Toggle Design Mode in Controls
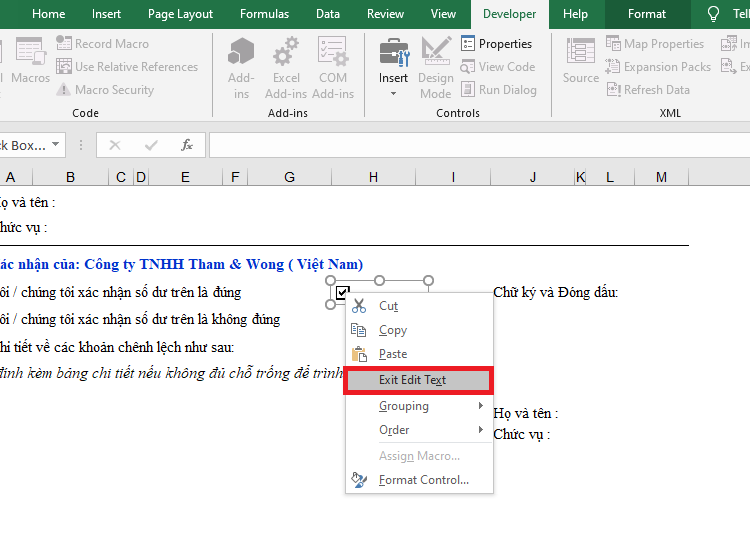Image resolution: width=750 pixels, height=535 pixels. (x=436, y=68)
